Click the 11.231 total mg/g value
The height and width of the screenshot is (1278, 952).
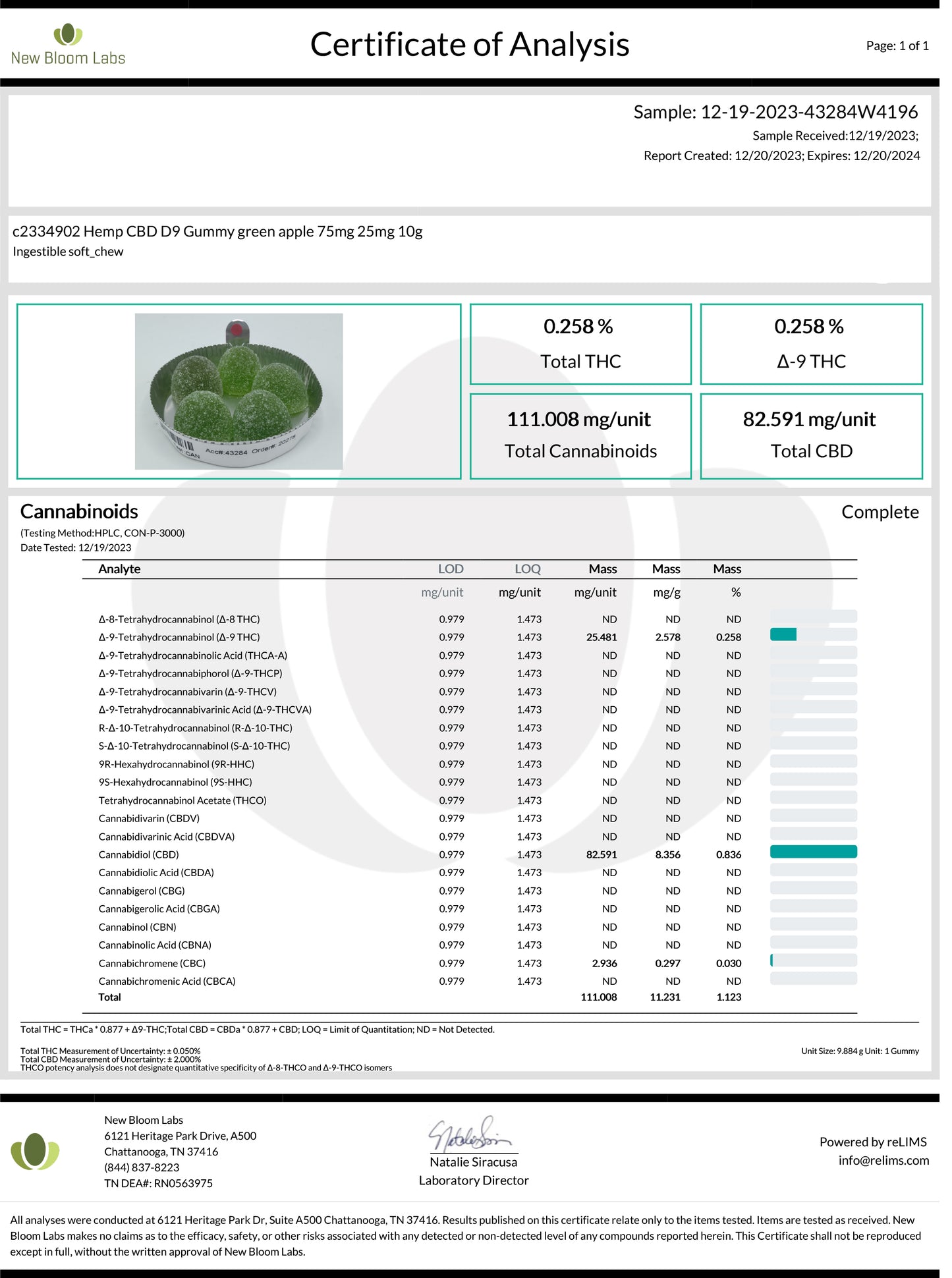(665, 997)
